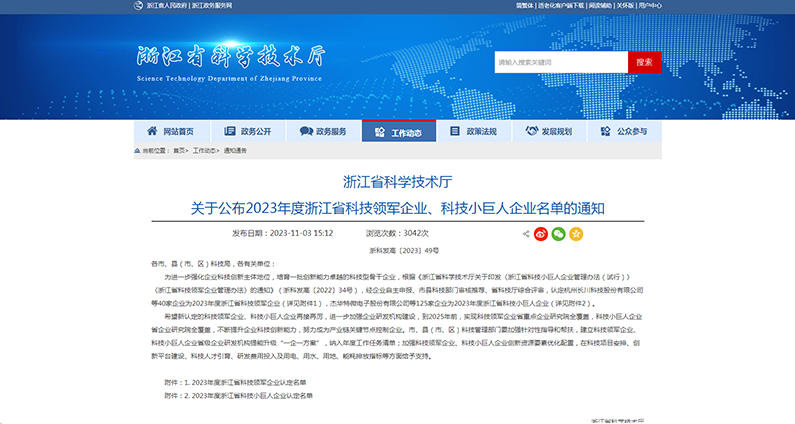Click the grey share icon
The image size is (795, 424).
pyautogui.click(x=526, y=234)
